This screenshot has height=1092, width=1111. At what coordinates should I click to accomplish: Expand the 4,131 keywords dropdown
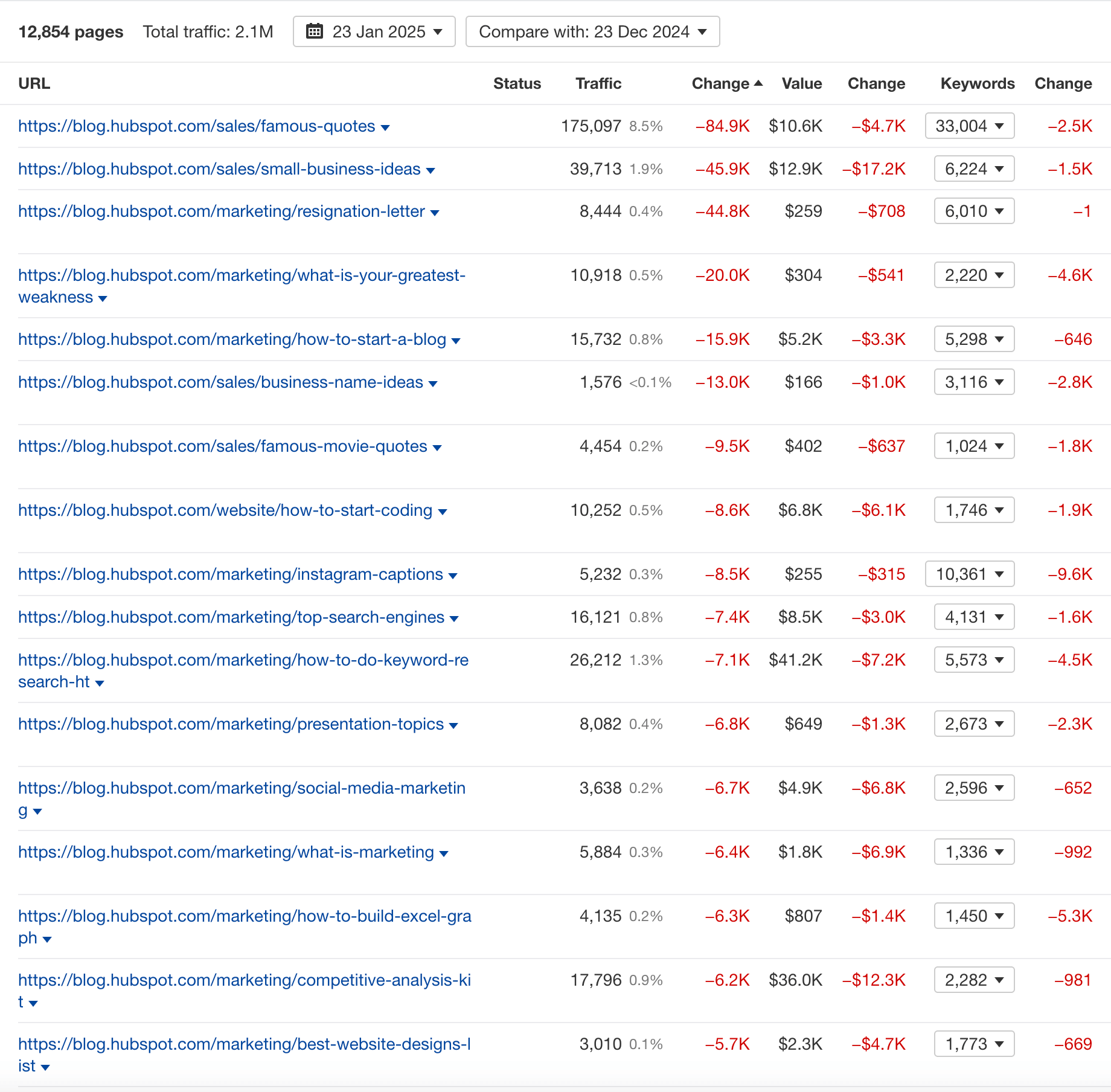point(974,617)
